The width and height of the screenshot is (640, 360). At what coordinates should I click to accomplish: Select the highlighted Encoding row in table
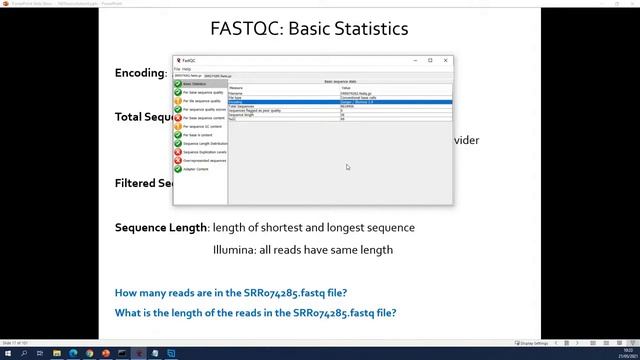(x=340, y=102)
